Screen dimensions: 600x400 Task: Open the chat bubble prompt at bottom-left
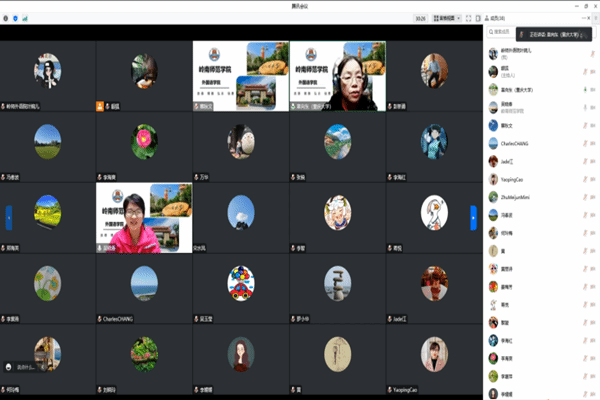click(26, 367)
